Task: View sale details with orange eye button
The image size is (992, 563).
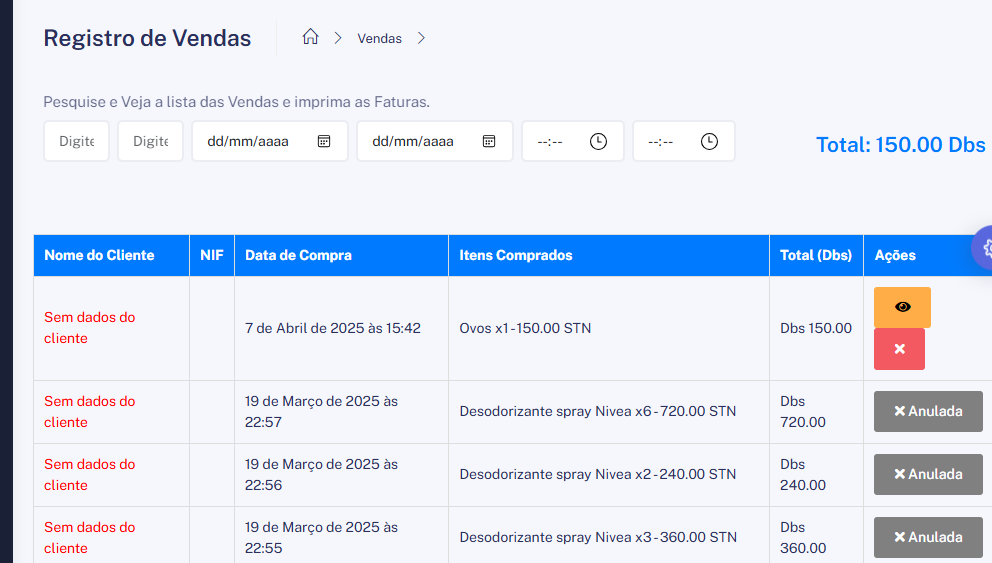Action: pyautogui.click(x=902, y=307)
